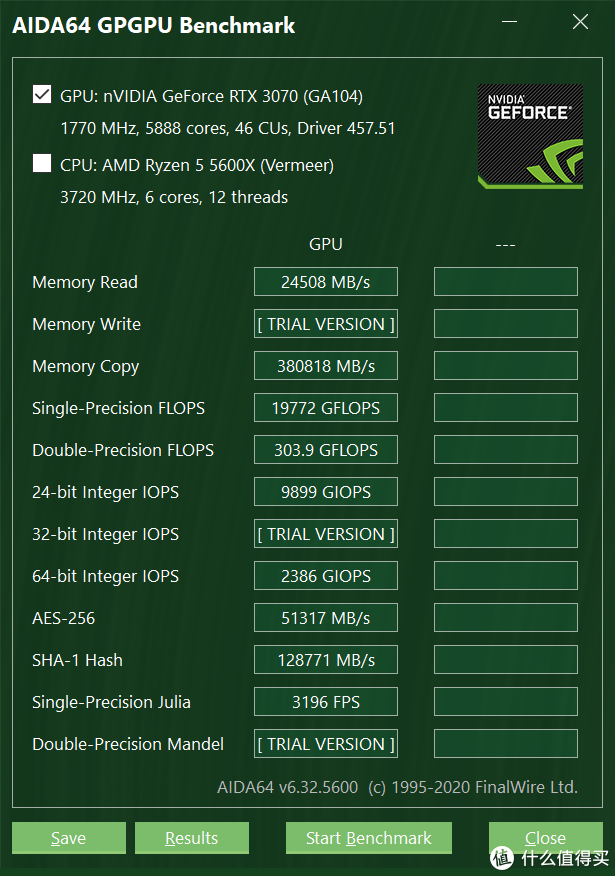Click the AES-256 result showing 51317 MB/s

point(325,617)
